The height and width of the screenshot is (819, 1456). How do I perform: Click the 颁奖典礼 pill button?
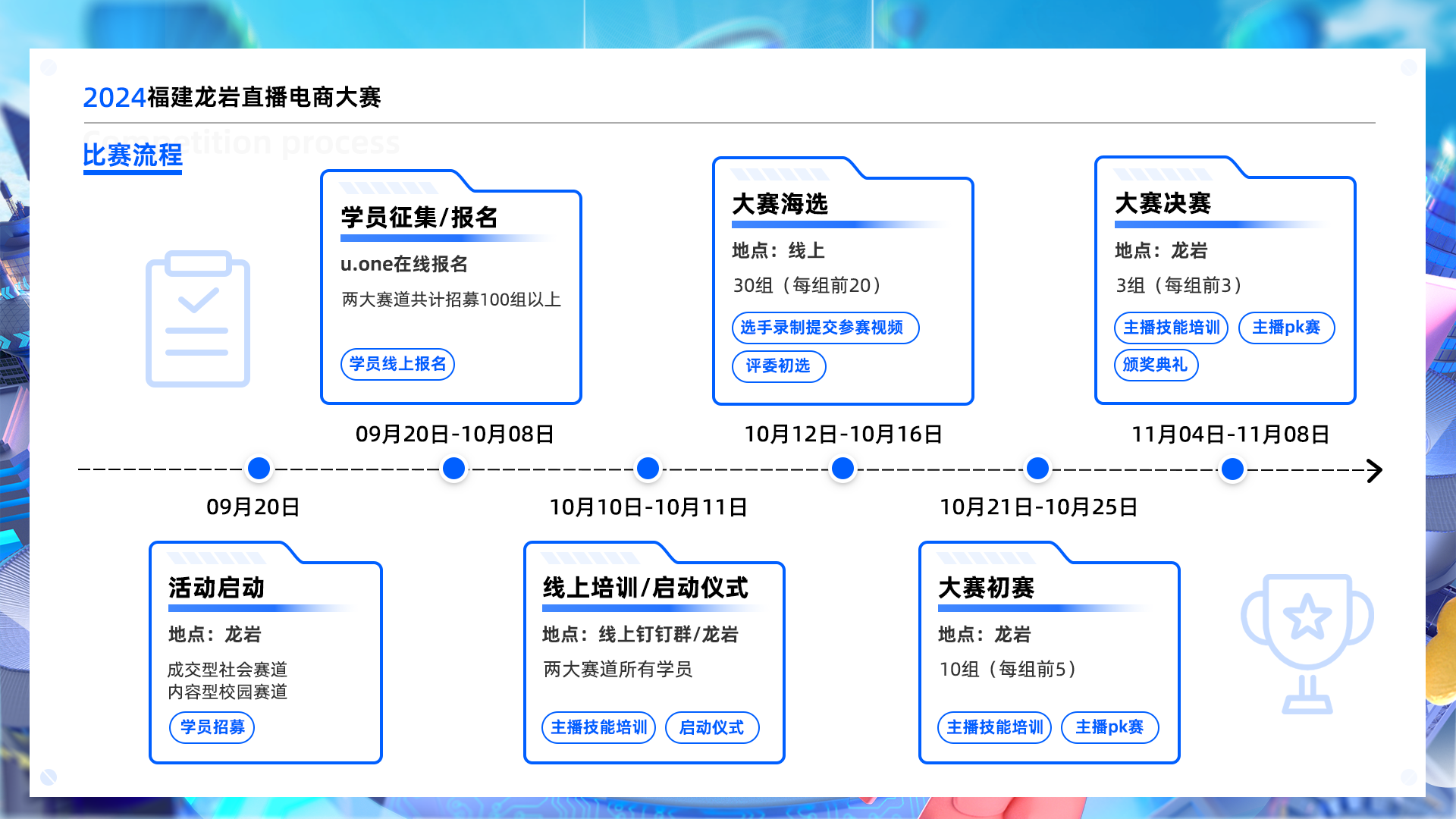click(1155, 365)
